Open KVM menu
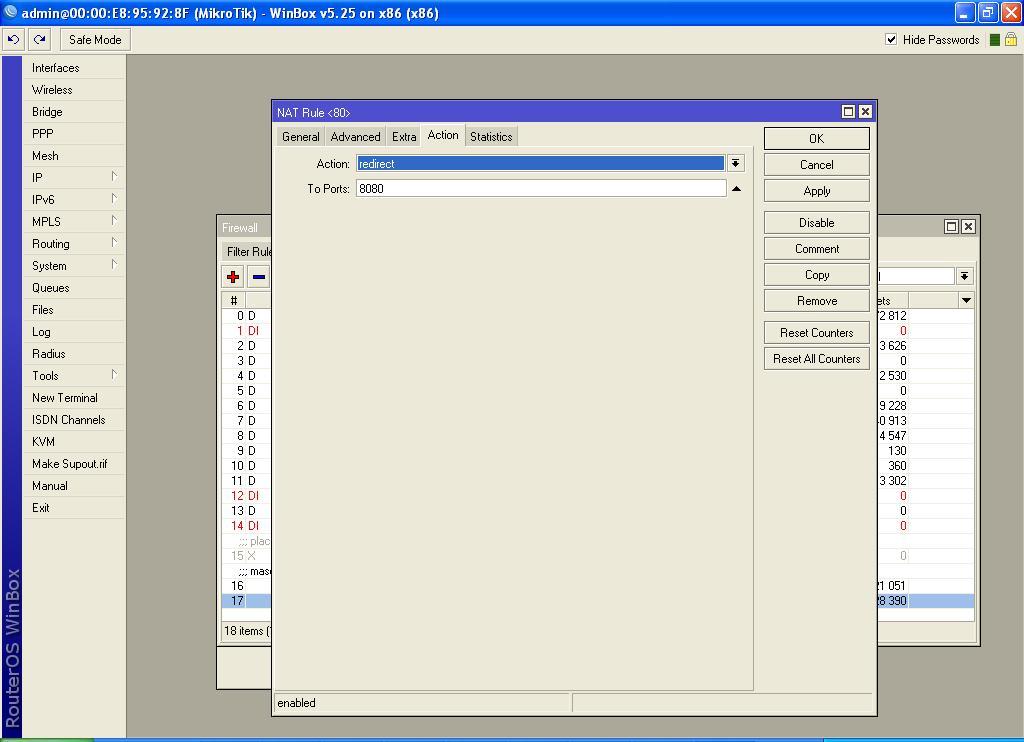The height and width of the screenshot is (742, 1024). (x=73, y=442)
